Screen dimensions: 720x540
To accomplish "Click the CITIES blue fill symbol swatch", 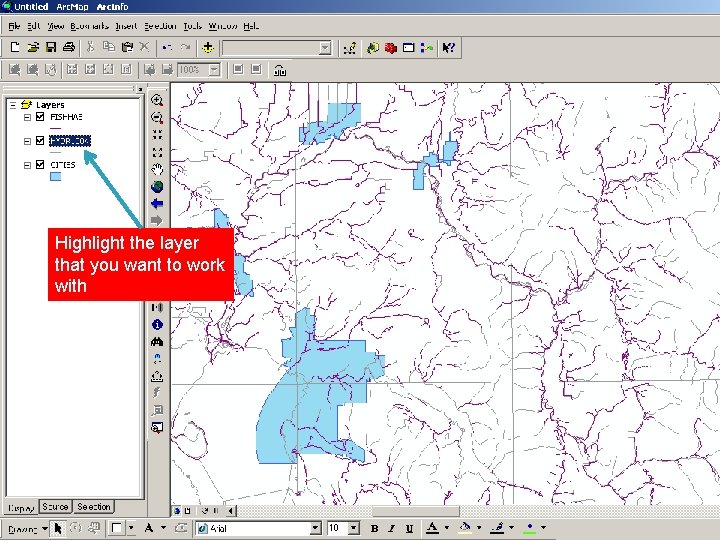I will click(x=55, y=176).
